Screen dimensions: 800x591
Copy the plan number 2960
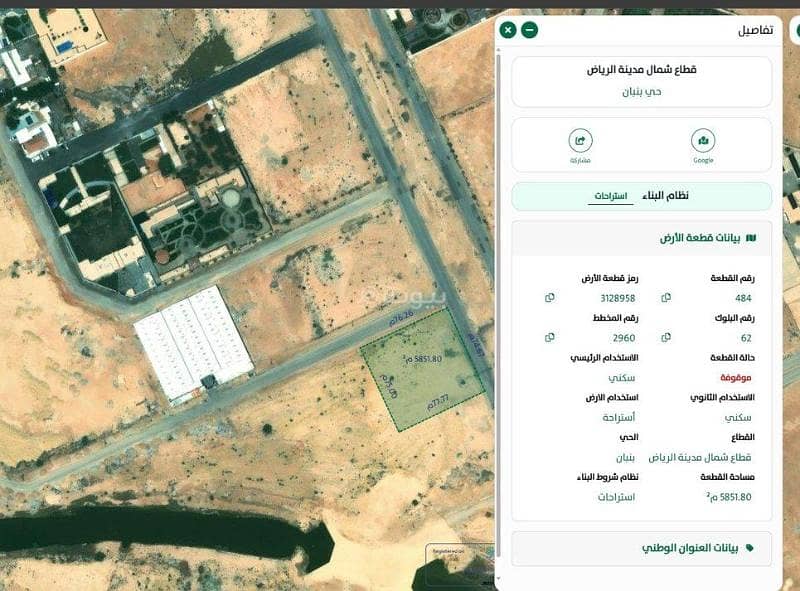(x=549, y=337)
